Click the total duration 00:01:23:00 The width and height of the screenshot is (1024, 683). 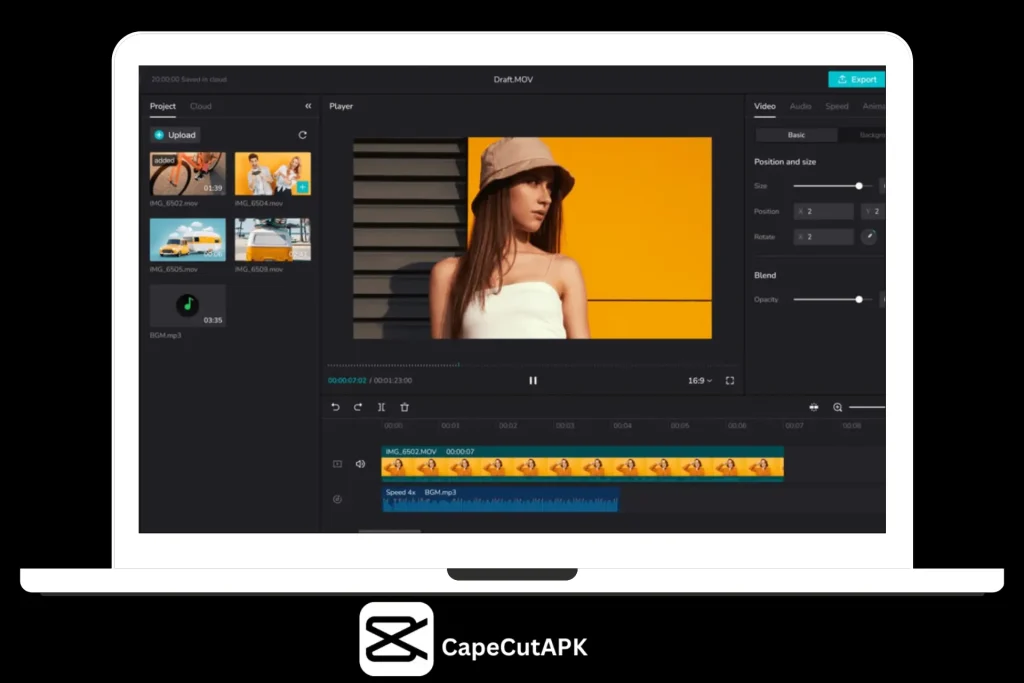(393, 381)
